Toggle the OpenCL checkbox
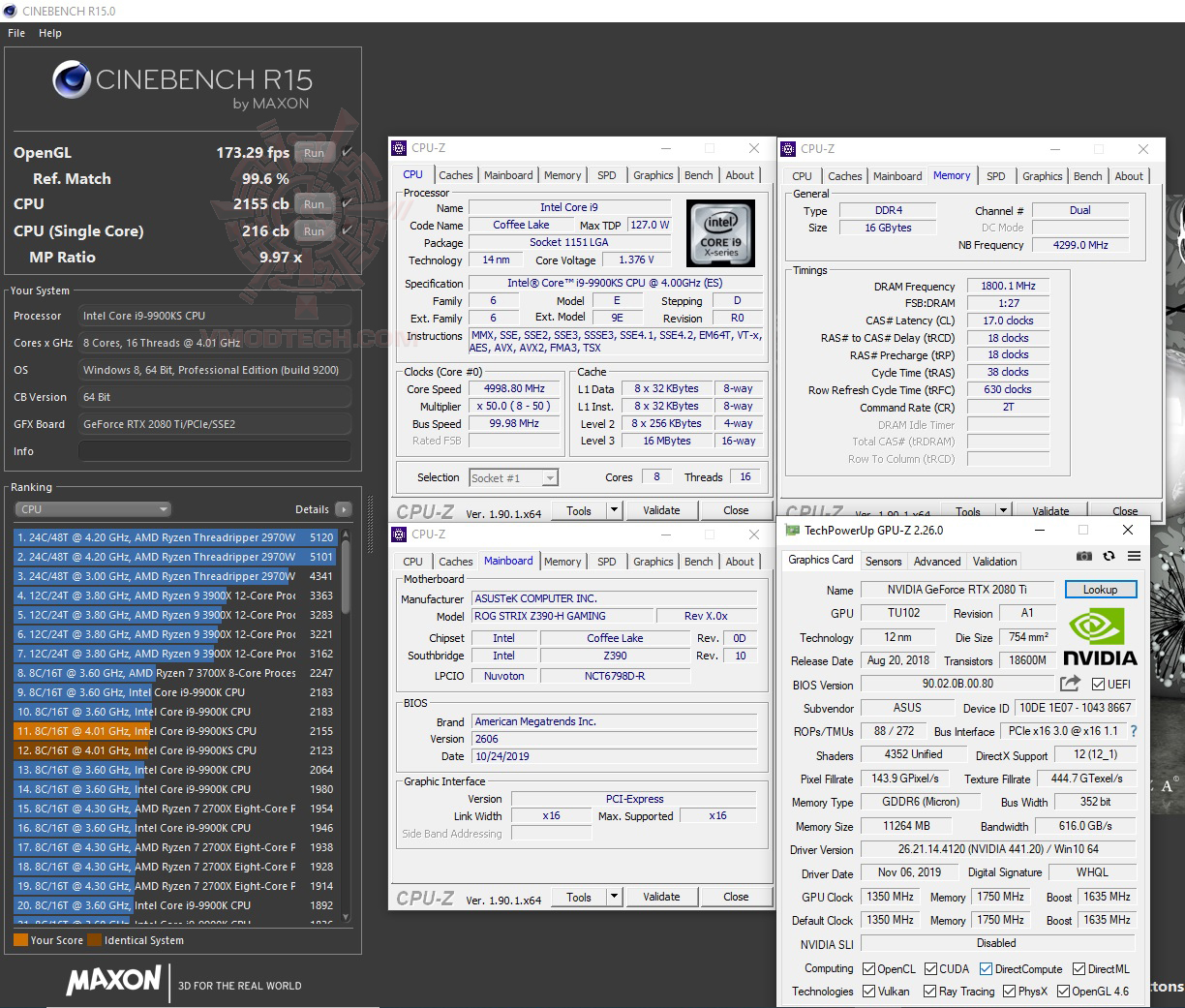Screen dimensions: 1185x1008 [x=868, y=968]
